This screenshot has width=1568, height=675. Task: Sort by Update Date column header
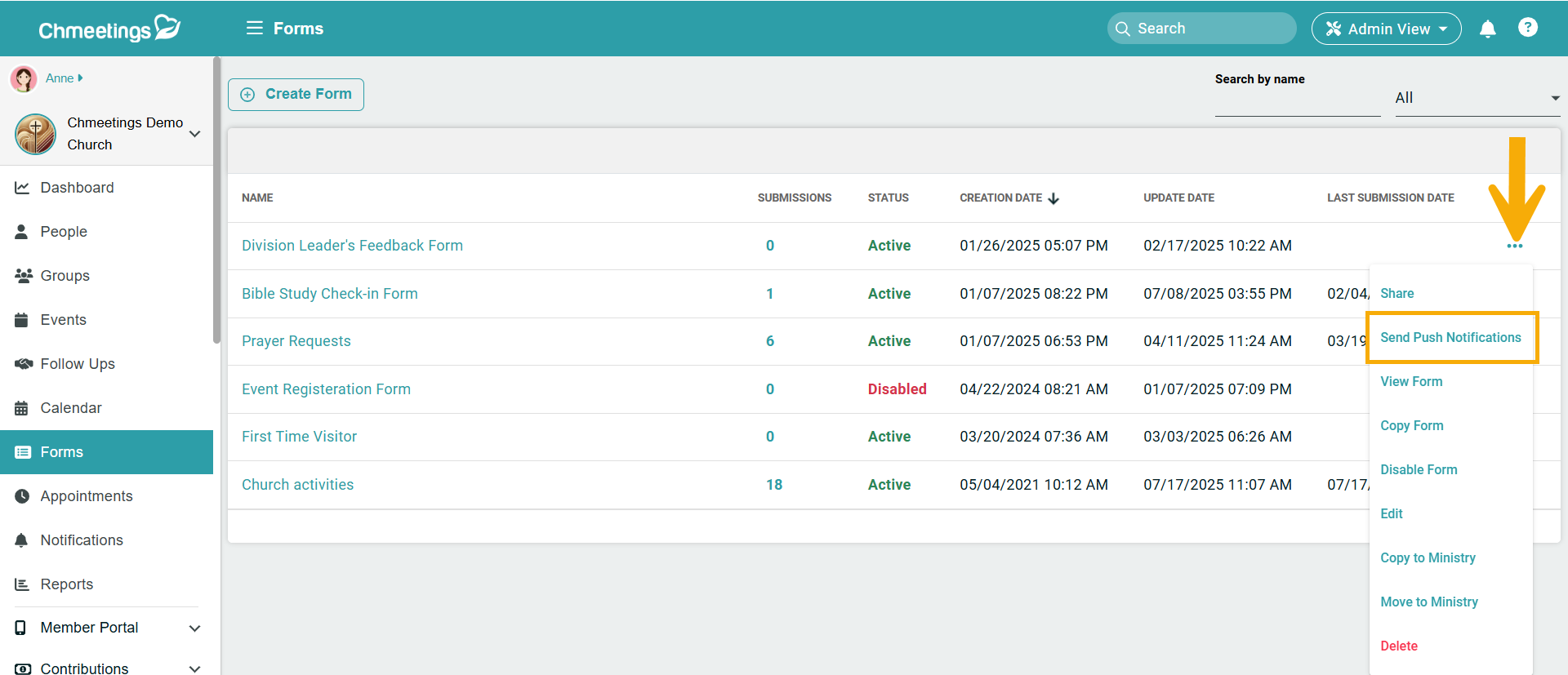click(1178, 198)
